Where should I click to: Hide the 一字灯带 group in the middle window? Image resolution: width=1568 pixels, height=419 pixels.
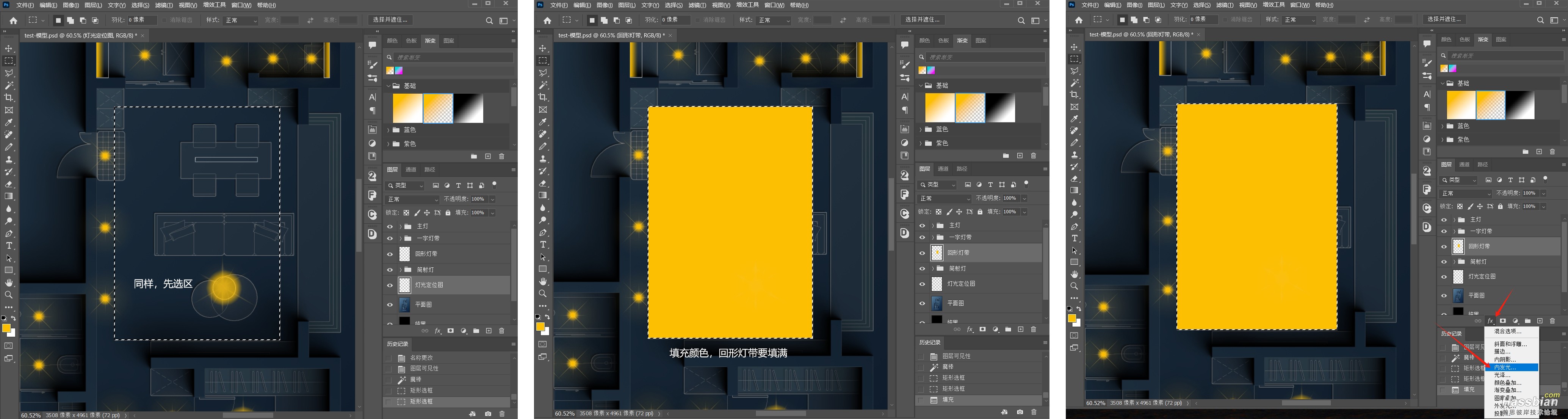pos(922,237)
